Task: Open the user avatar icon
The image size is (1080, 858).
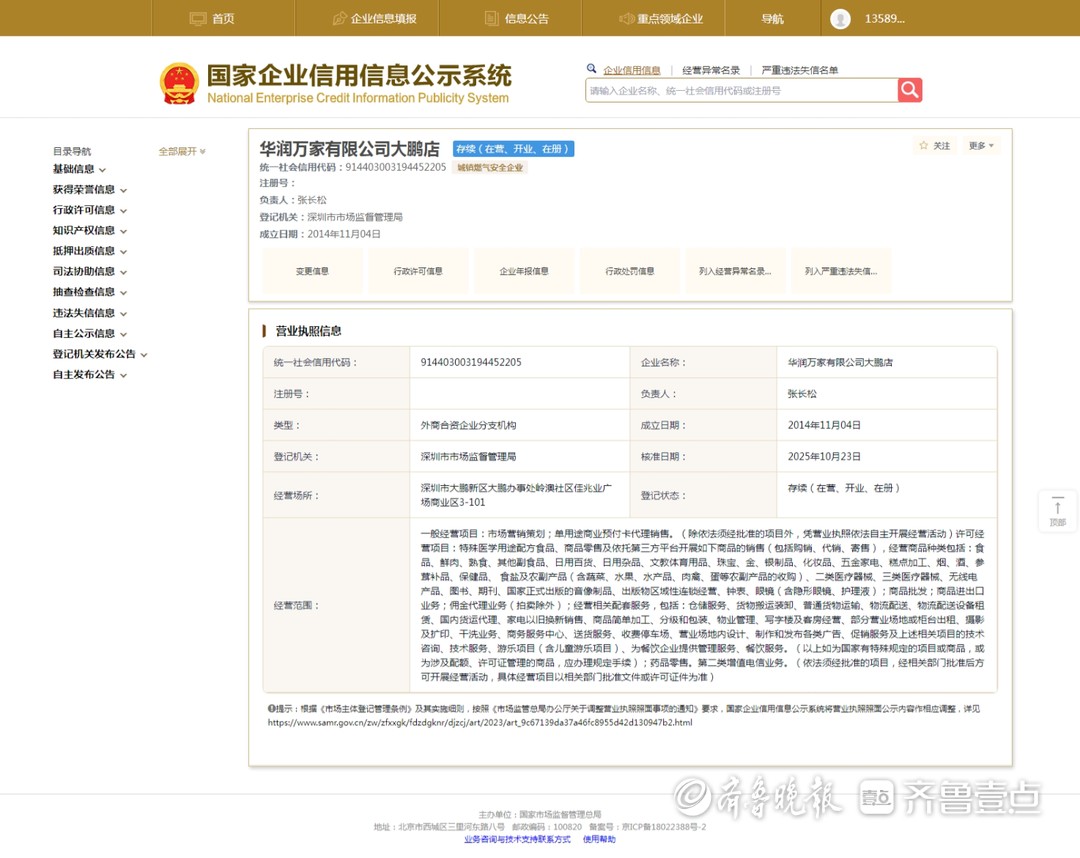Action: (840, 19)
